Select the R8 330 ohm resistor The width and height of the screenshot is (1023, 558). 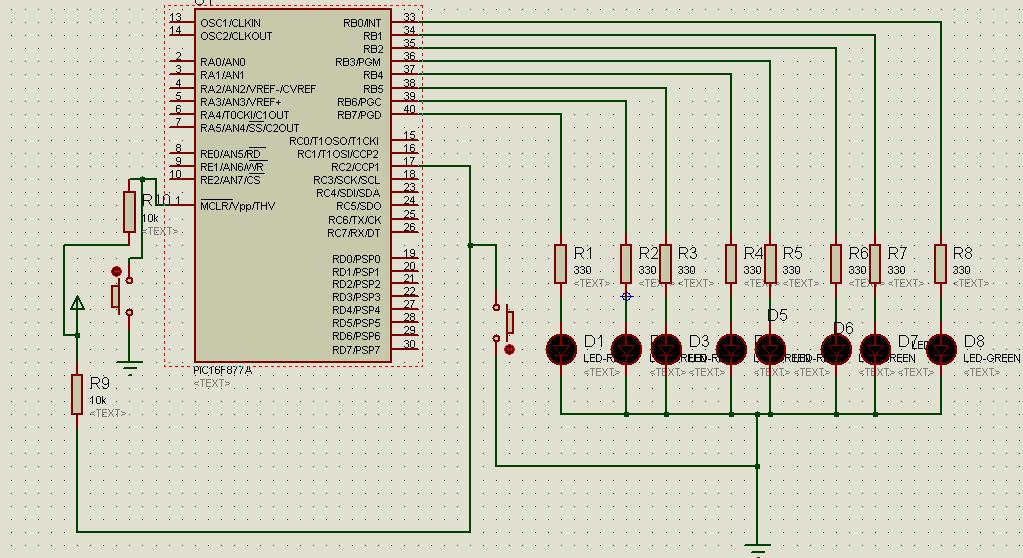[941, 263]
